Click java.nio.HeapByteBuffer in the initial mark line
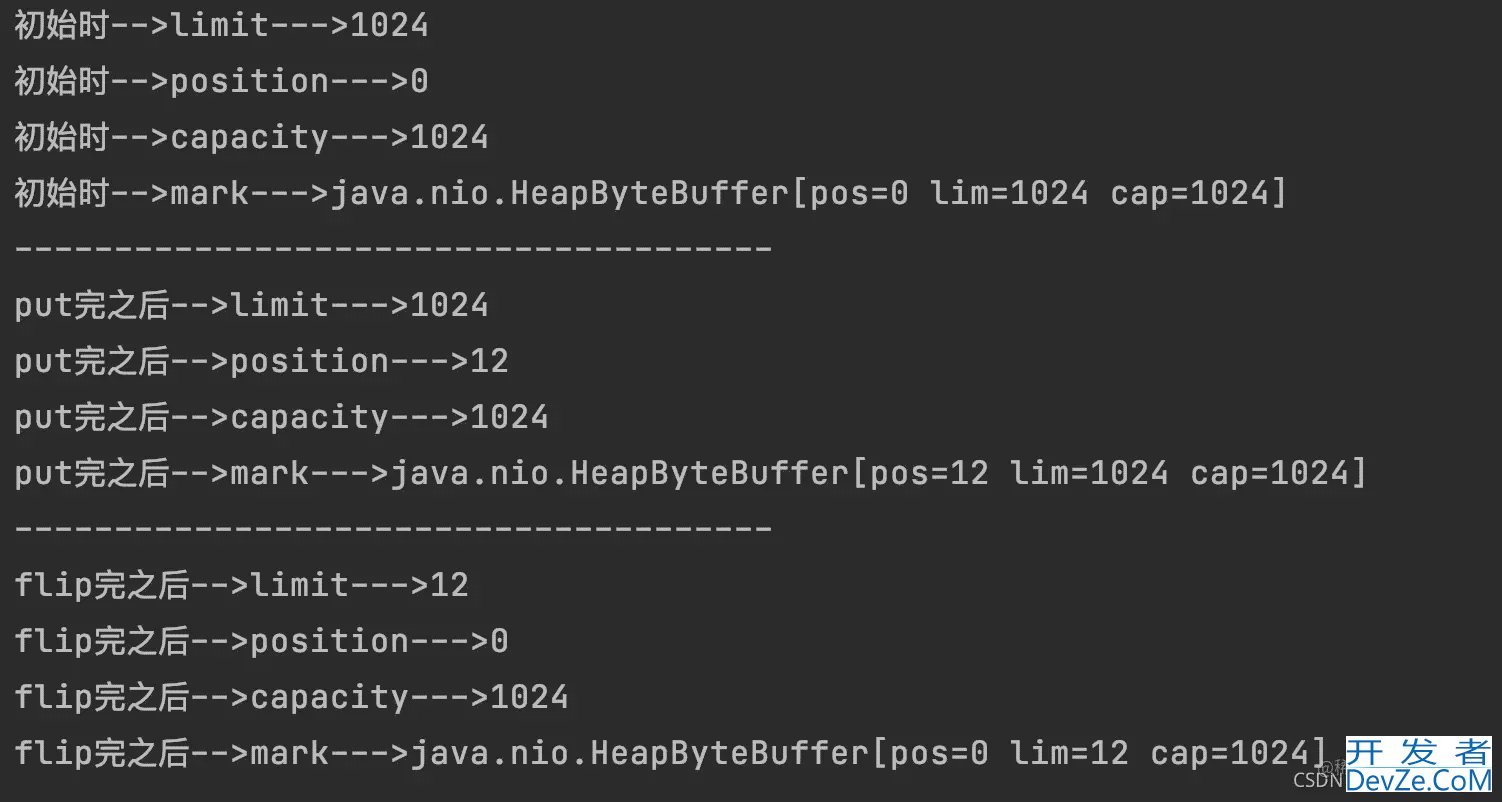This screenshot has height=802, width=1502. tap(560, 193)
